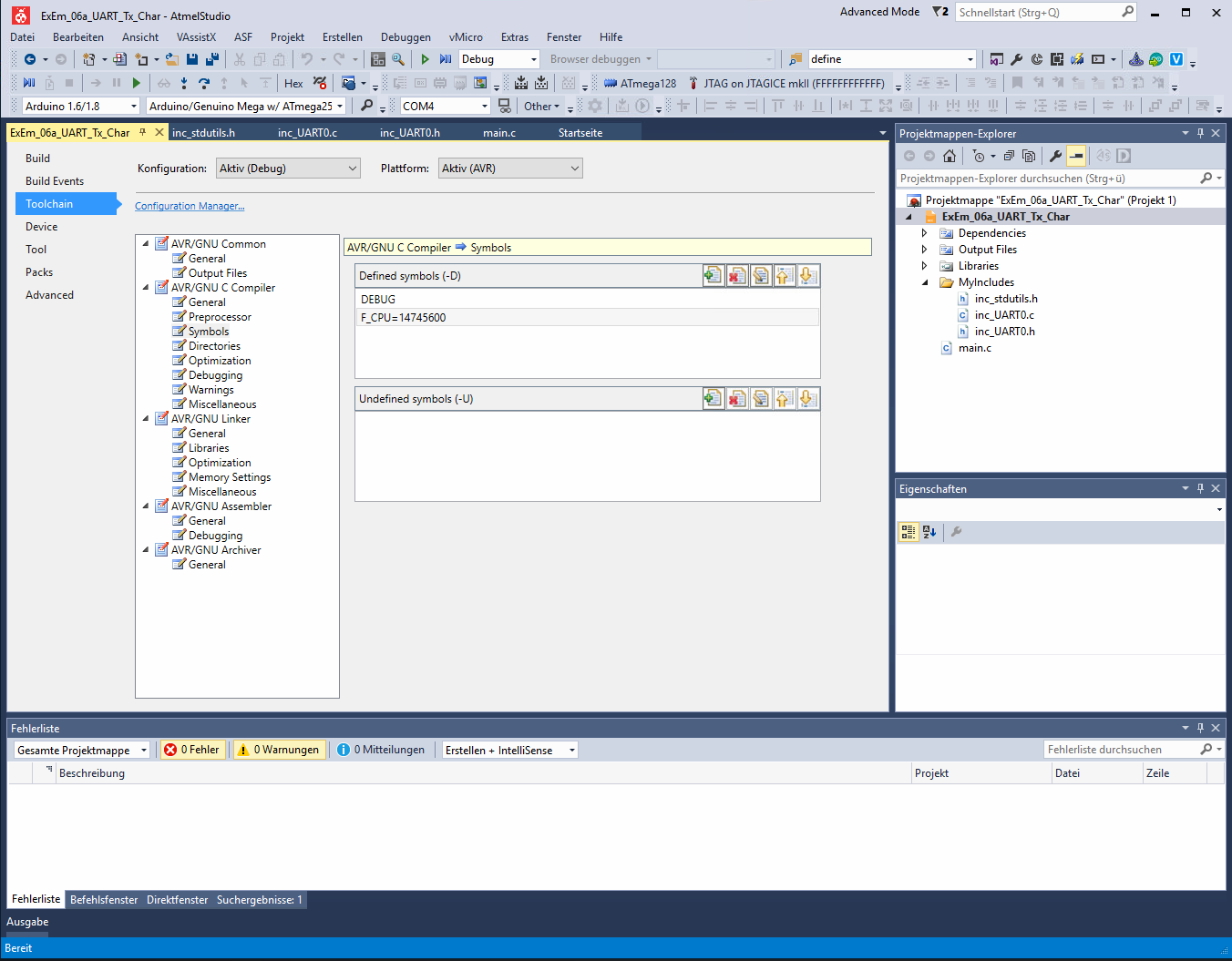The height and width of the screenshot is (961, 1232).
Task: Click the Open File folder icon
Action: pyautogui.click(x=171, y=59)
